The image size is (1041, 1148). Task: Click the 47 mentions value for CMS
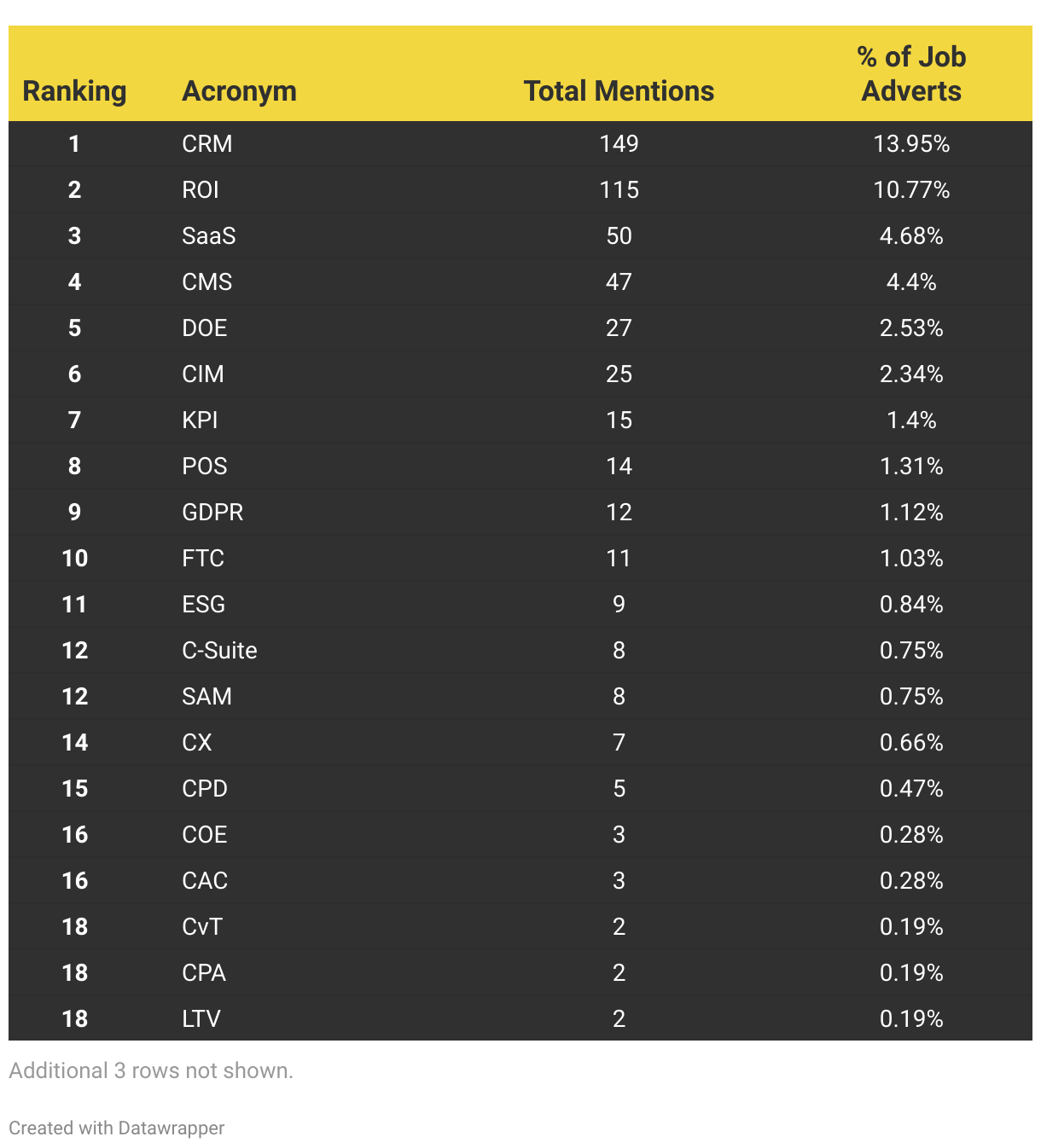point(619,281)
